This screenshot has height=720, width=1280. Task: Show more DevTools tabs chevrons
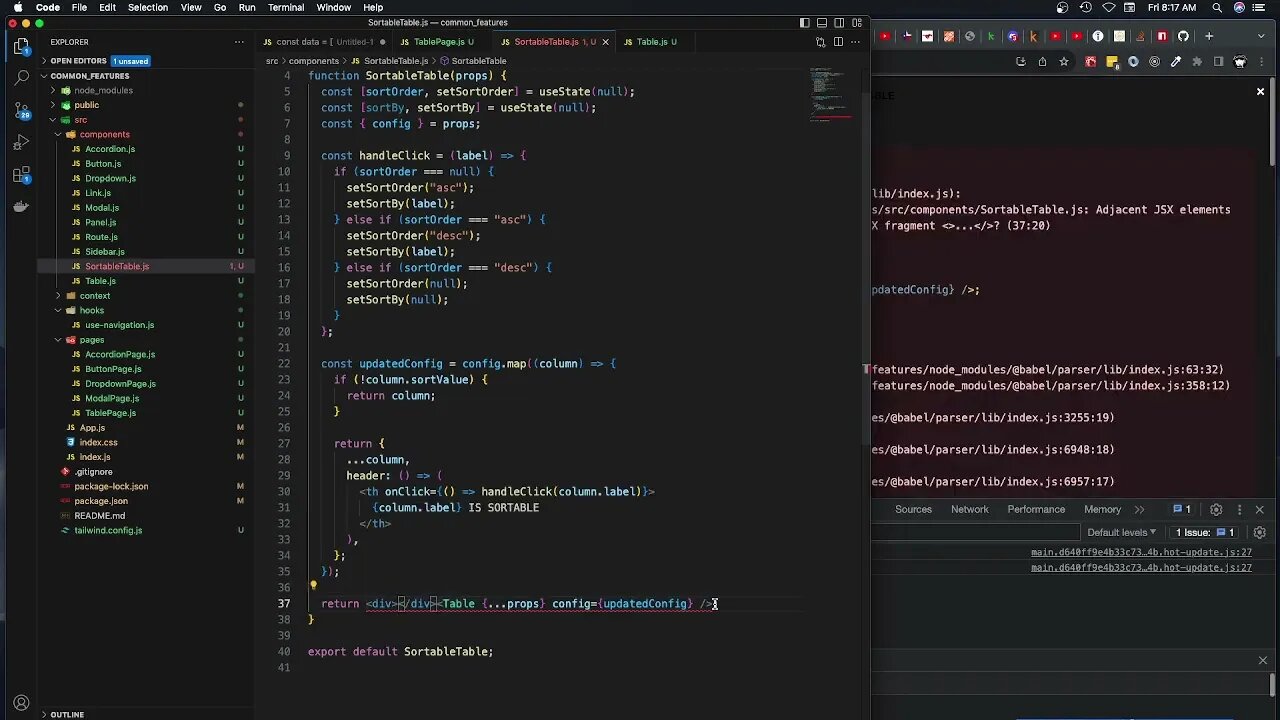click(x=1139, y=509)
